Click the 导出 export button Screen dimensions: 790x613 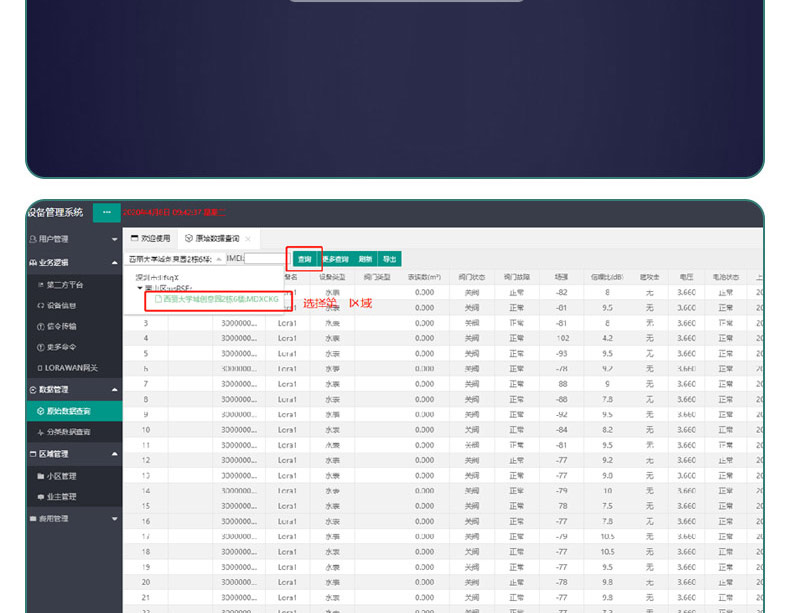[389, 259]
